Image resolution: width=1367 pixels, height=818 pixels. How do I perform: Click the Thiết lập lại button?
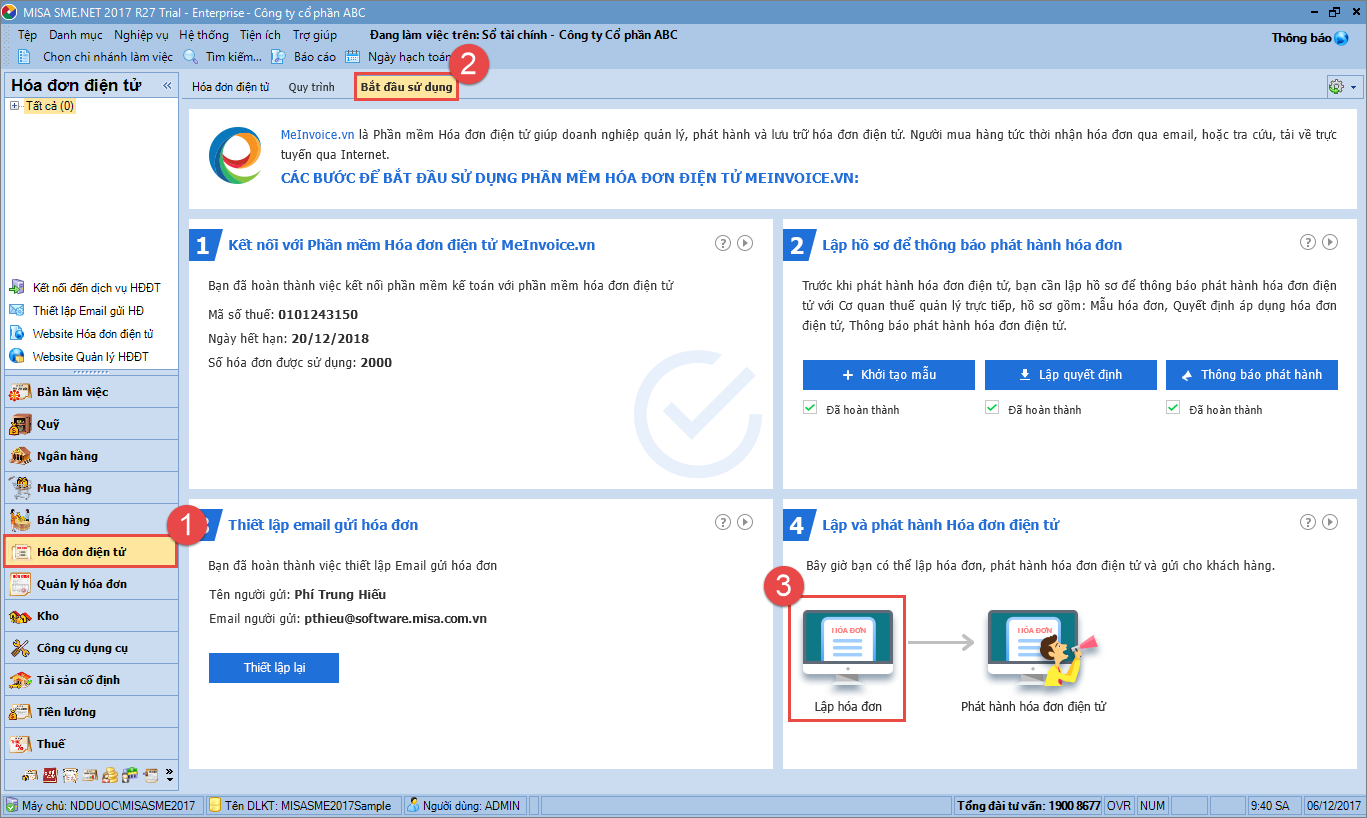tap(274, 668)
